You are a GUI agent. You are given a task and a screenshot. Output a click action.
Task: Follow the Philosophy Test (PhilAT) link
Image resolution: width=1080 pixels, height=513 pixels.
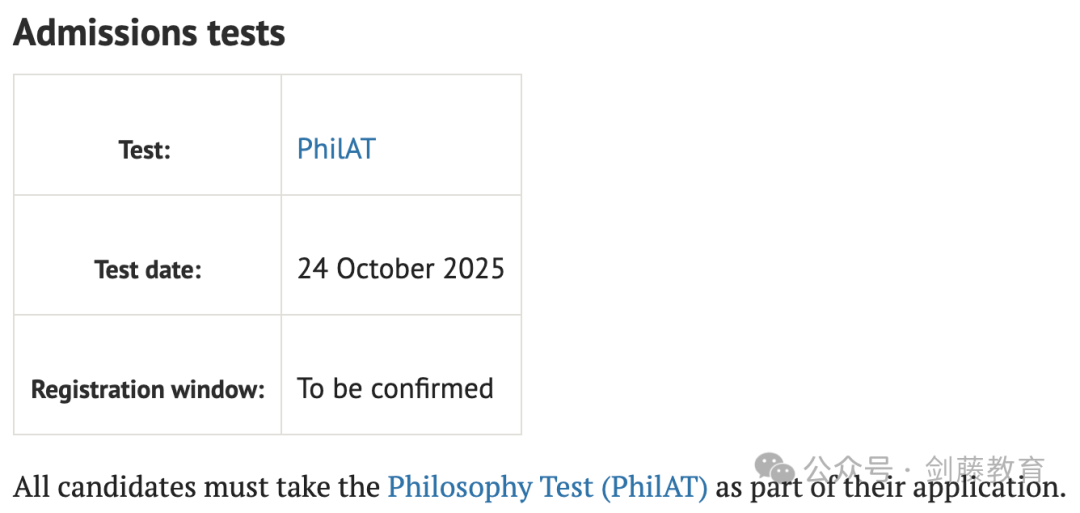(x=548, y=487)
